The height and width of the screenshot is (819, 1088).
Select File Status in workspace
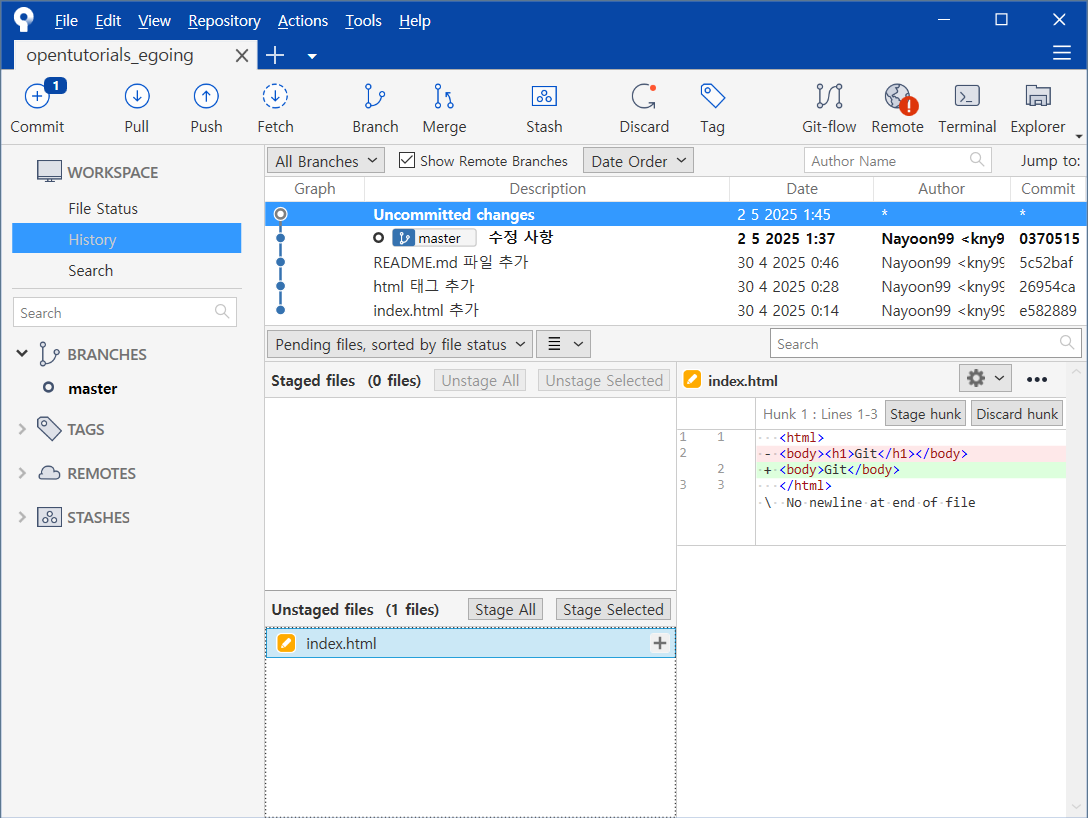coord(103,208)
